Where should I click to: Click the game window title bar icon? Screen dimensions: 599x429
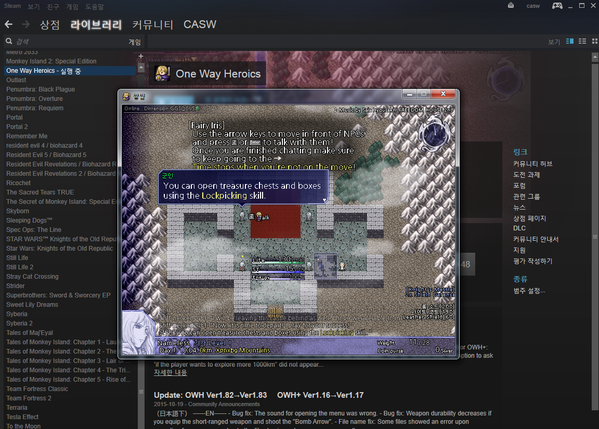point(126,96)
